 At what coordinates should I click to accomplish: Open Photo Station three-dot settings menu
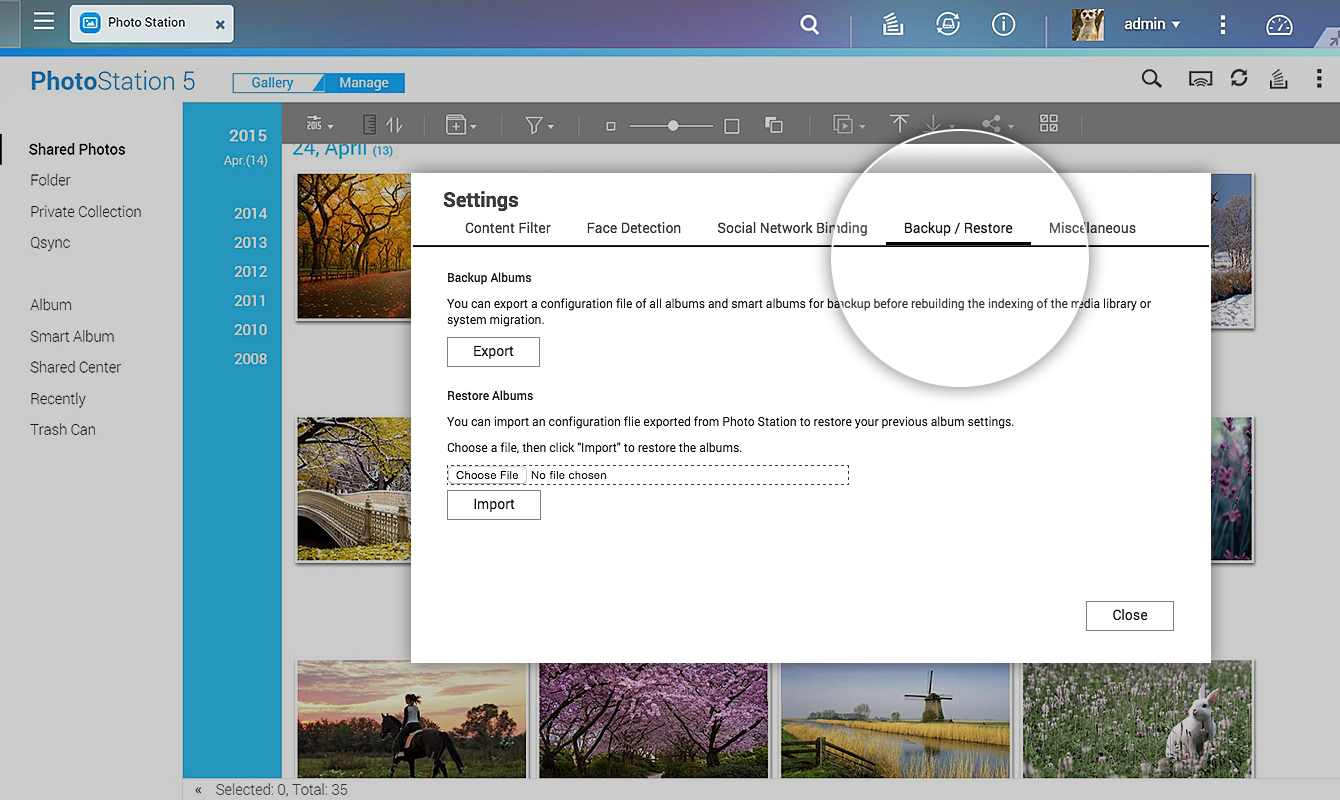pyautogui.click(x=1319, y=79)
